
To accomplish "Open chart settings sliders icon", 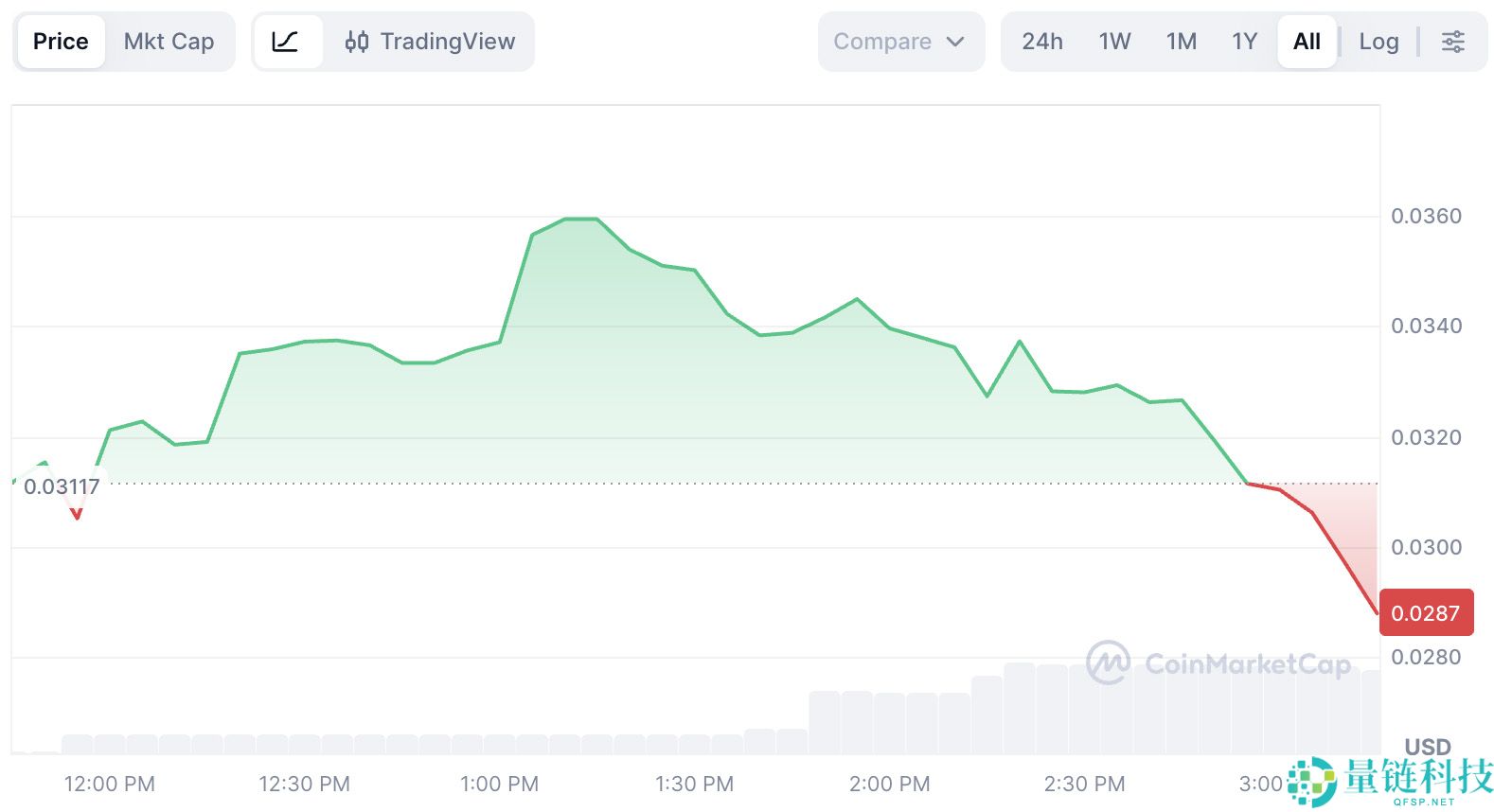I will (1452, 42).
